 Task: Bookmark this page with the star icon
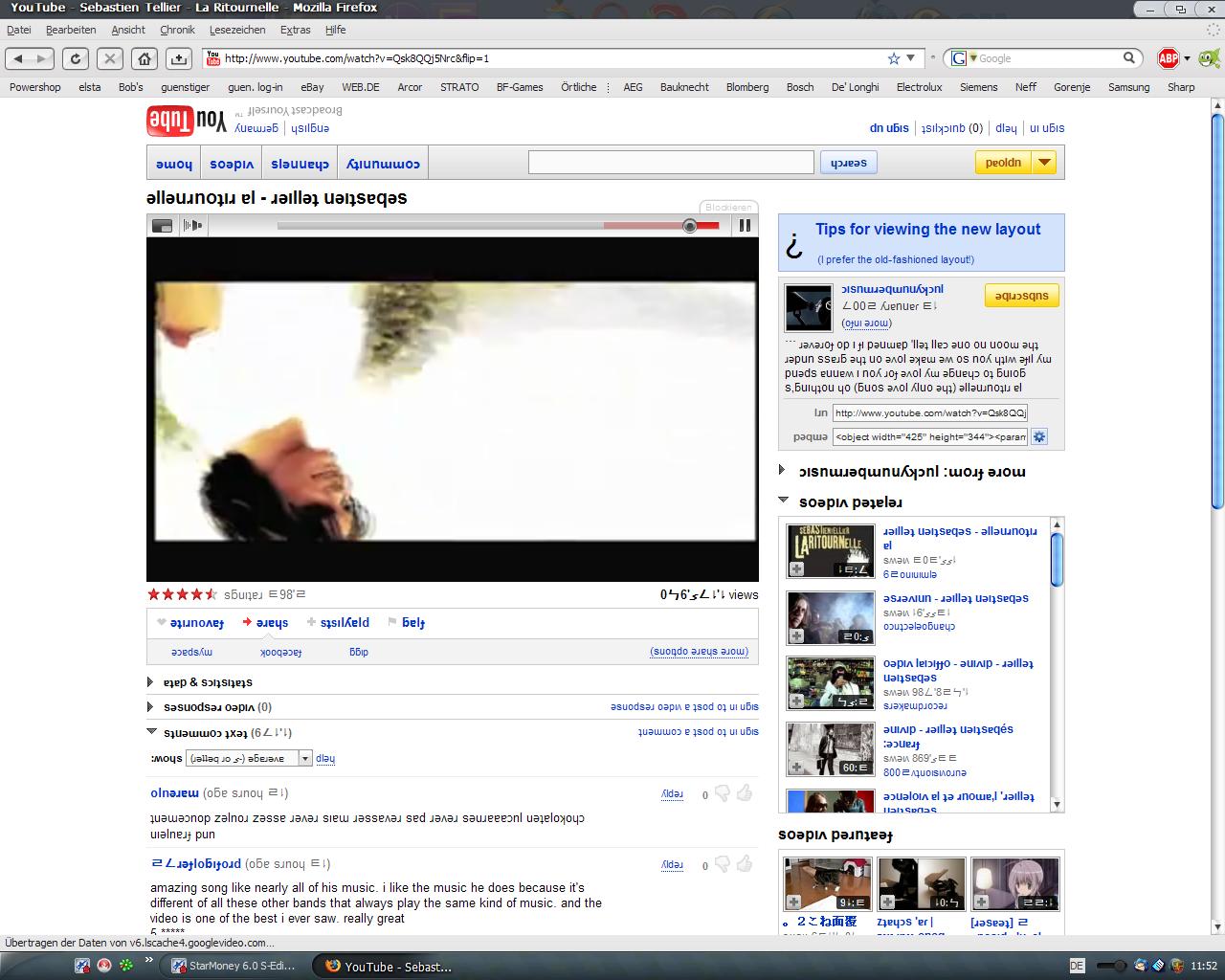pyautogui.click(x=894, y=58)
